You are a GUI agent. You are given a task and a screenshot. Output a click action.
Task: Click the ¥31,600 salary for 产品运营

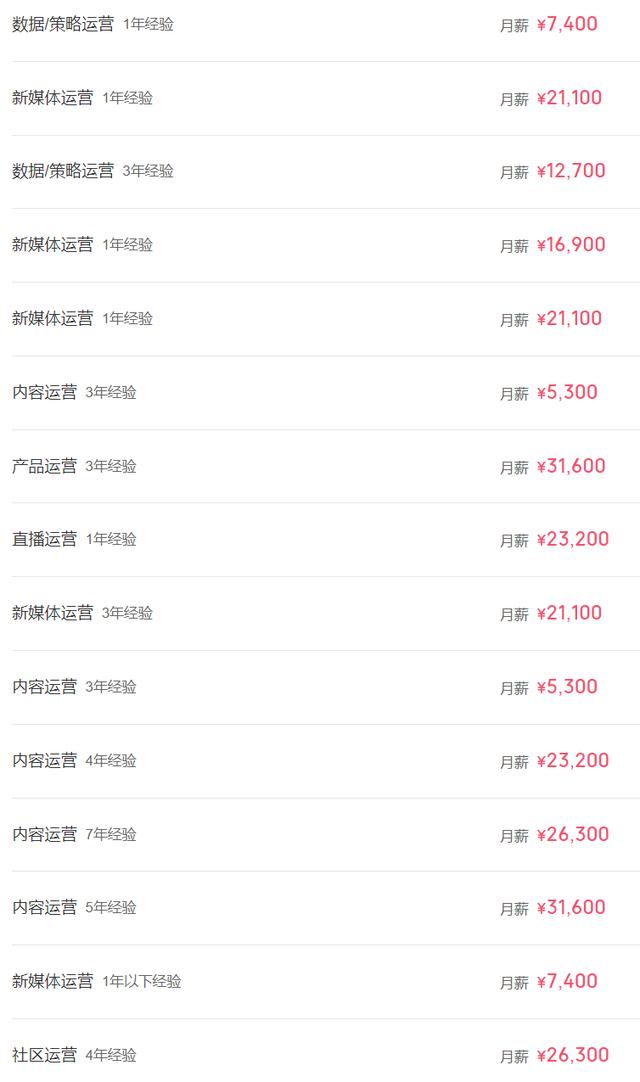[x=571, y=466]
